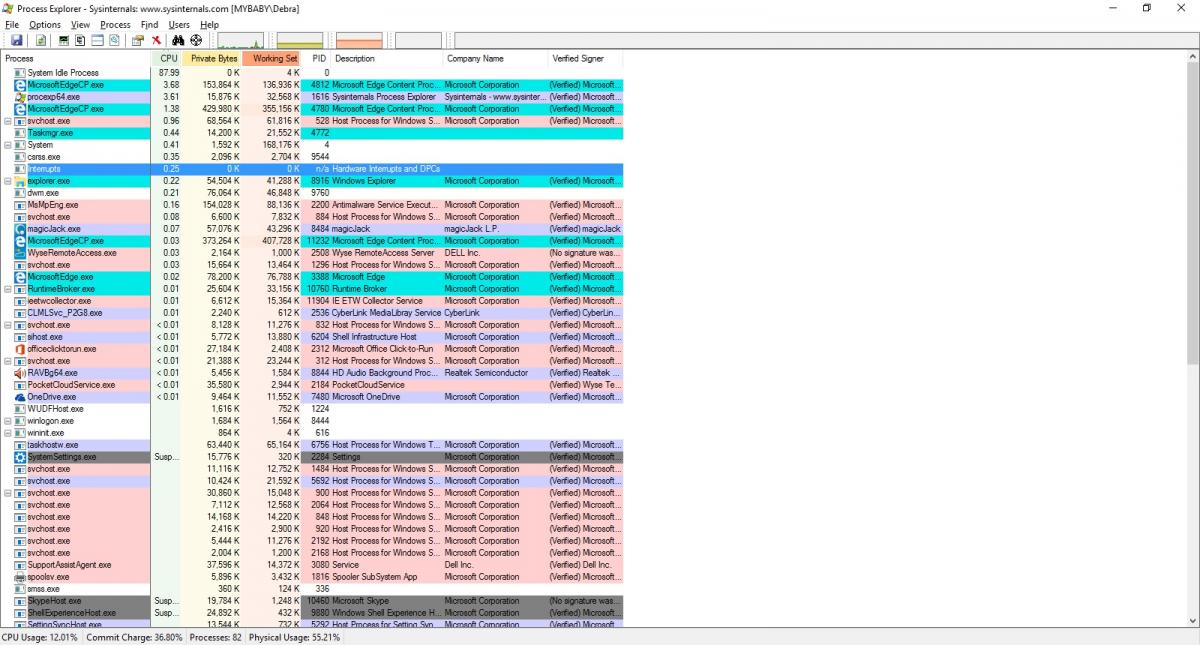The image size is (1200, 645).
Task: Open the Users menu
Action: [x=179, y=24]
